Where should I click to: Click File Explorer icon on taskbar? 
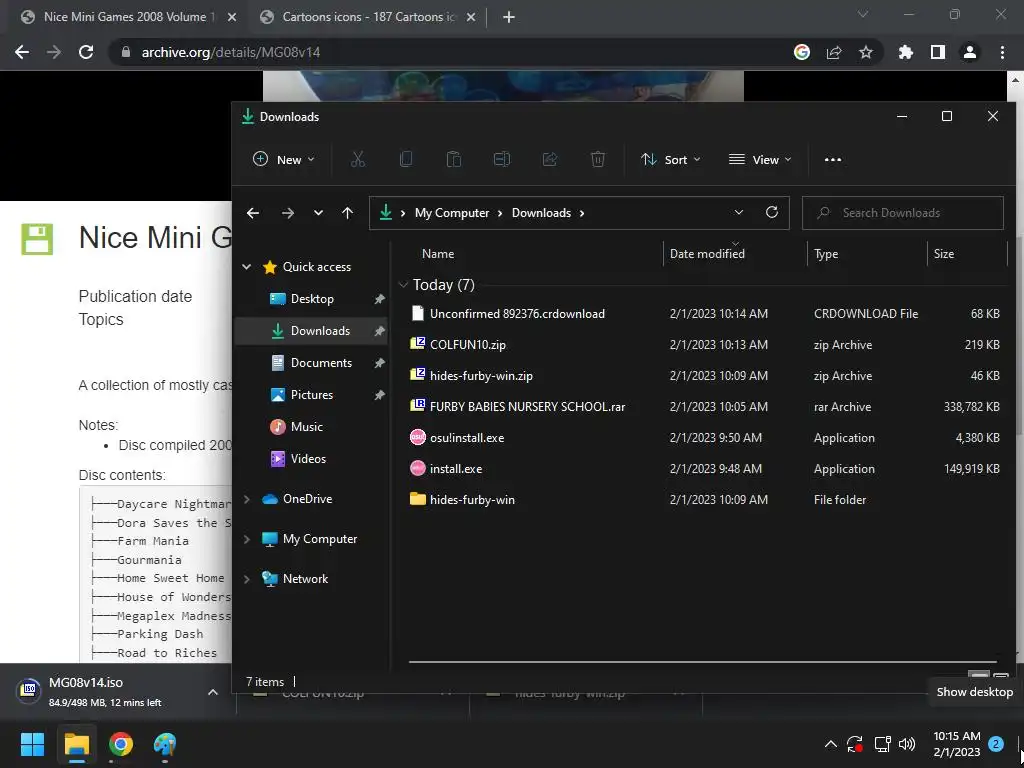coord(76,744)
